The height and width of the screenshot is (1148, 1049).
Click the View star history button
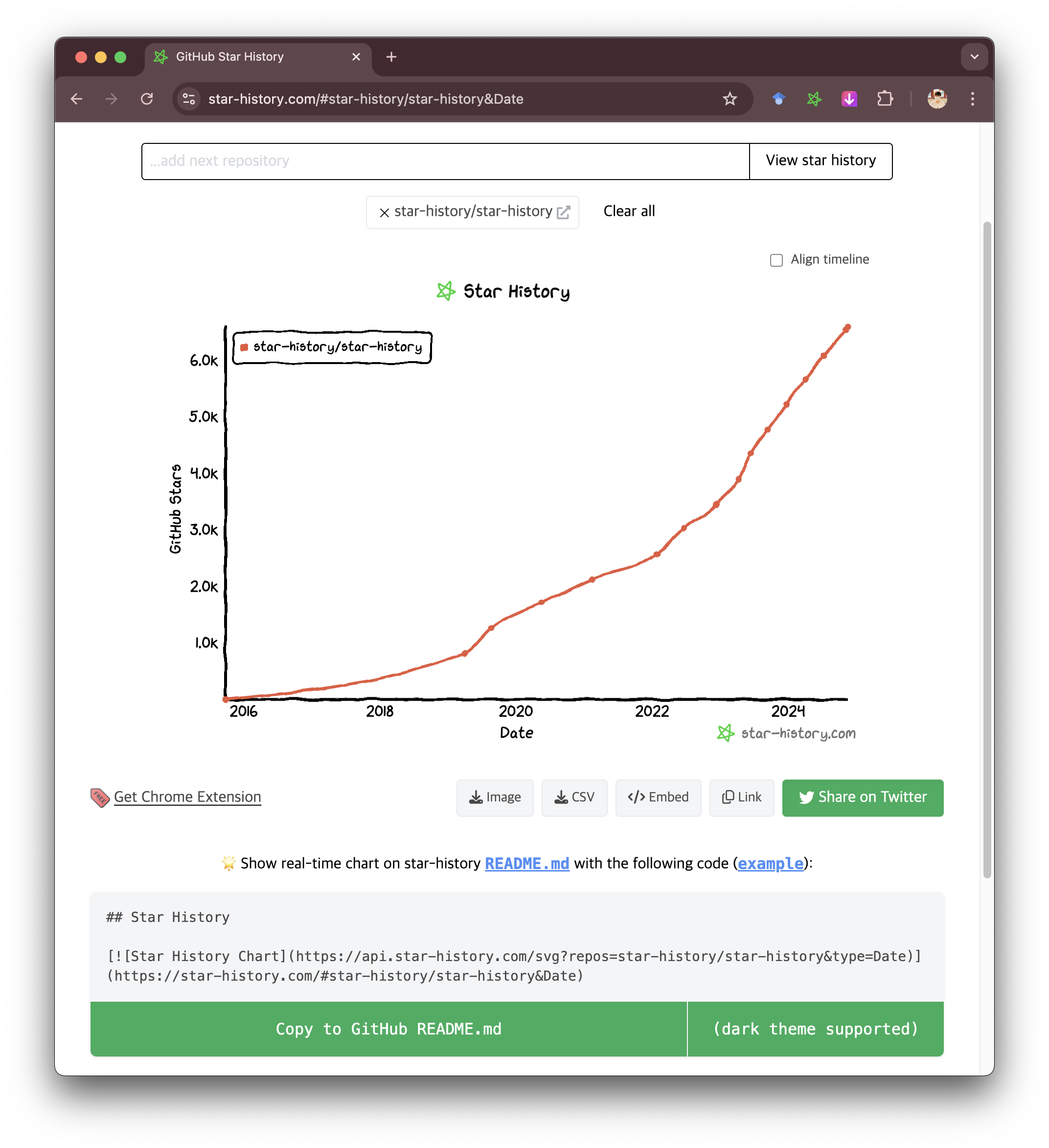[820, 161]
